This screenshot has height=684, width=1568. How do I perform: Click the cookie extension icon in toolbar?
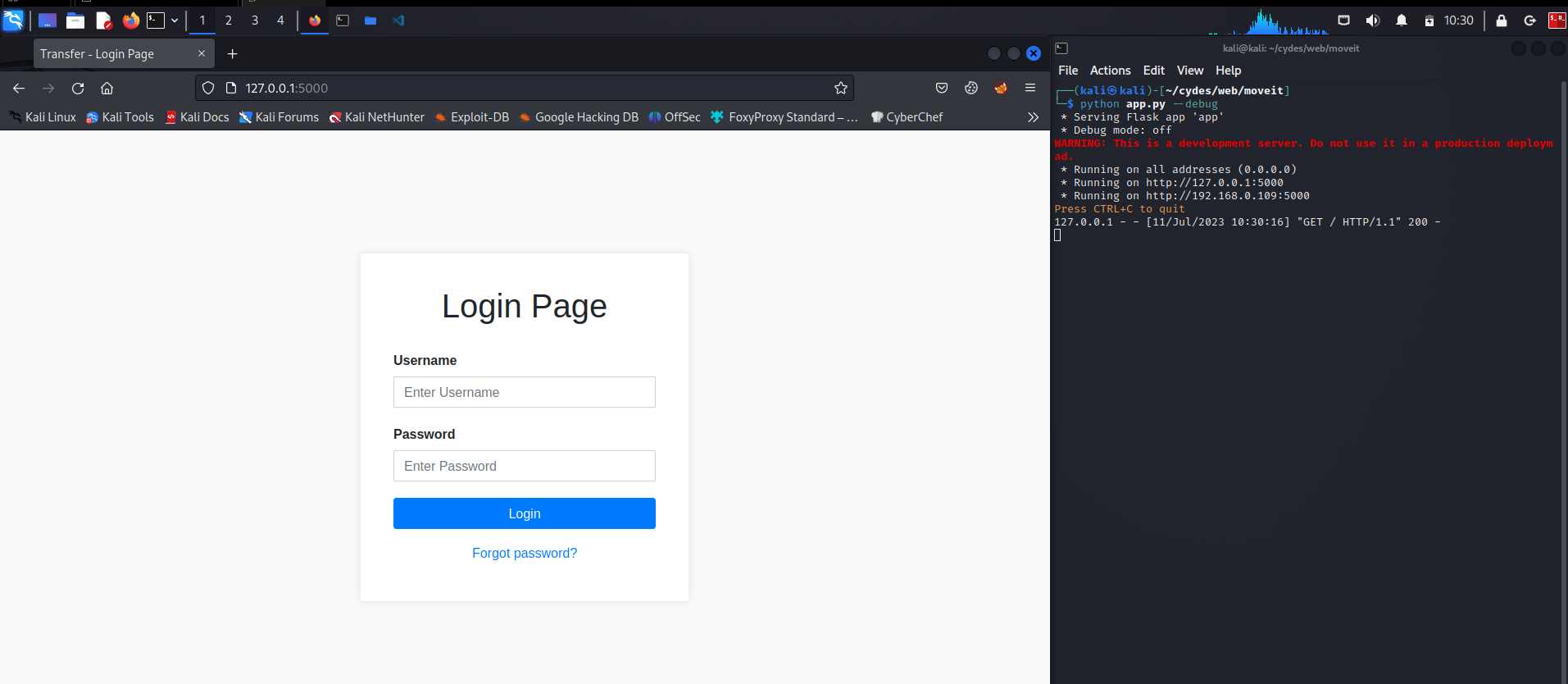[x=971, y=88]
